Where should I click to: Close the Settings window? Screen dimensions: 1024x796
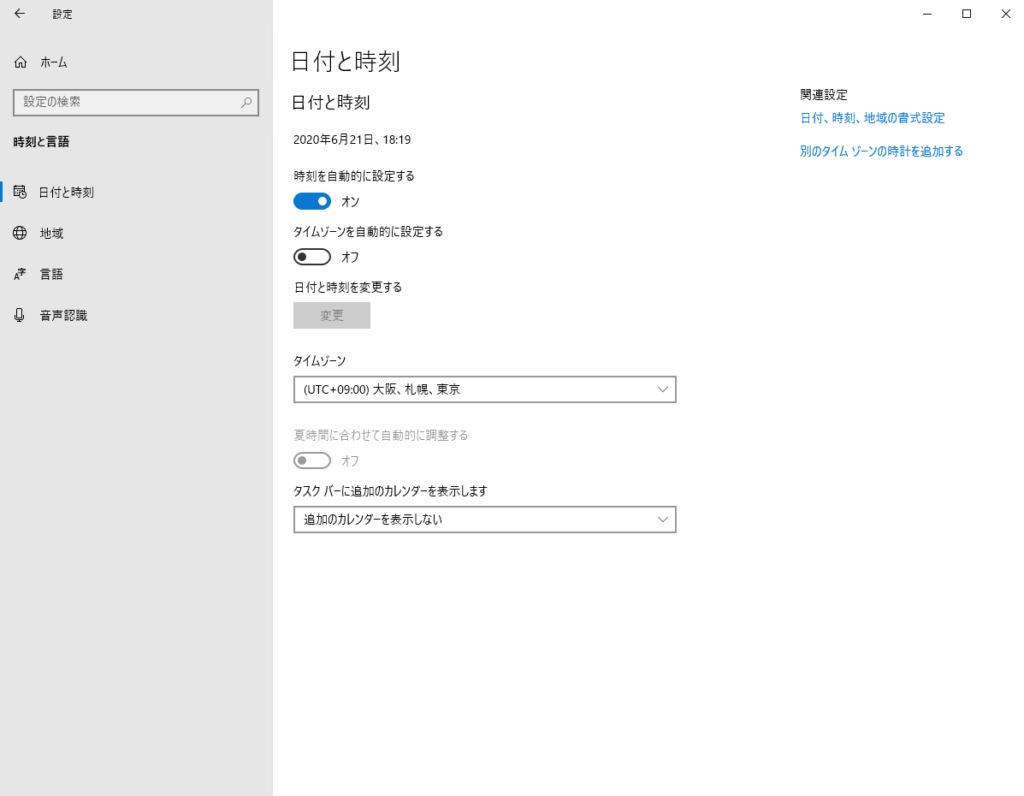point(1006,14)
